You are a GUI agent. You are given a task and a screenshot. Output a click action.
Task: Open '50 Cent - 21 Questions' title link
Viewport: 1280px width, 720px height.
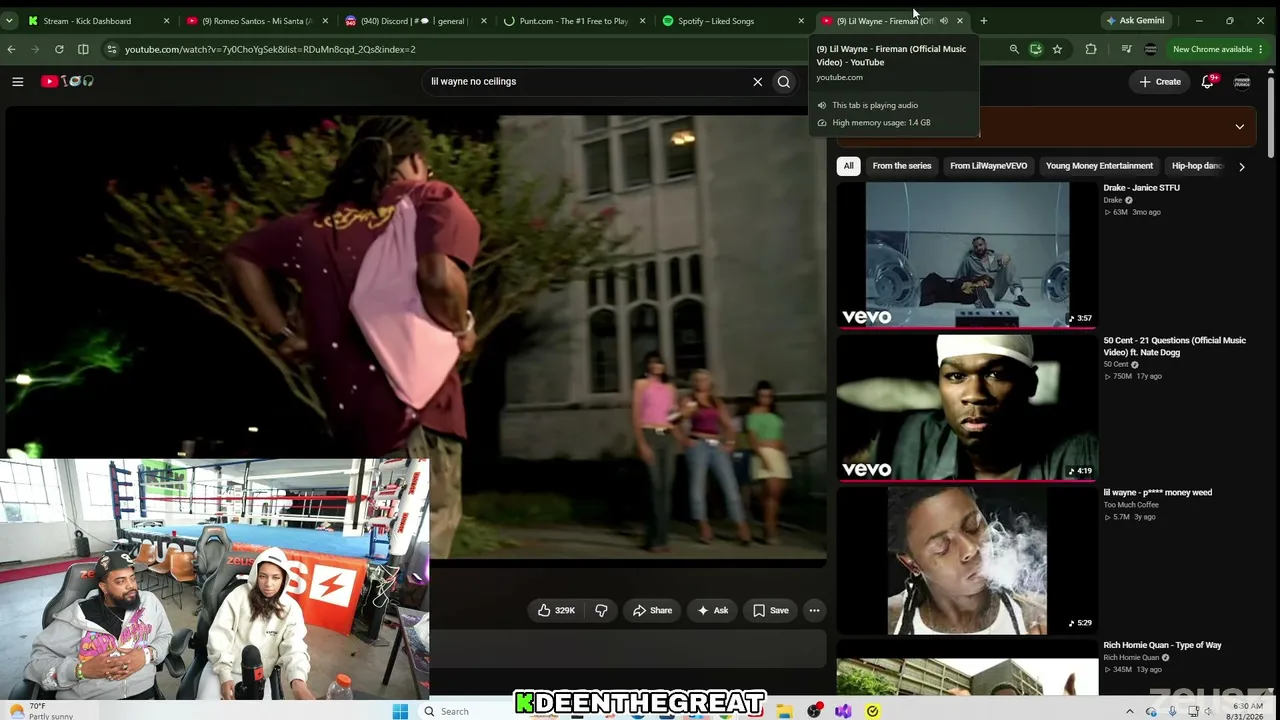(x=1174, y=346)
